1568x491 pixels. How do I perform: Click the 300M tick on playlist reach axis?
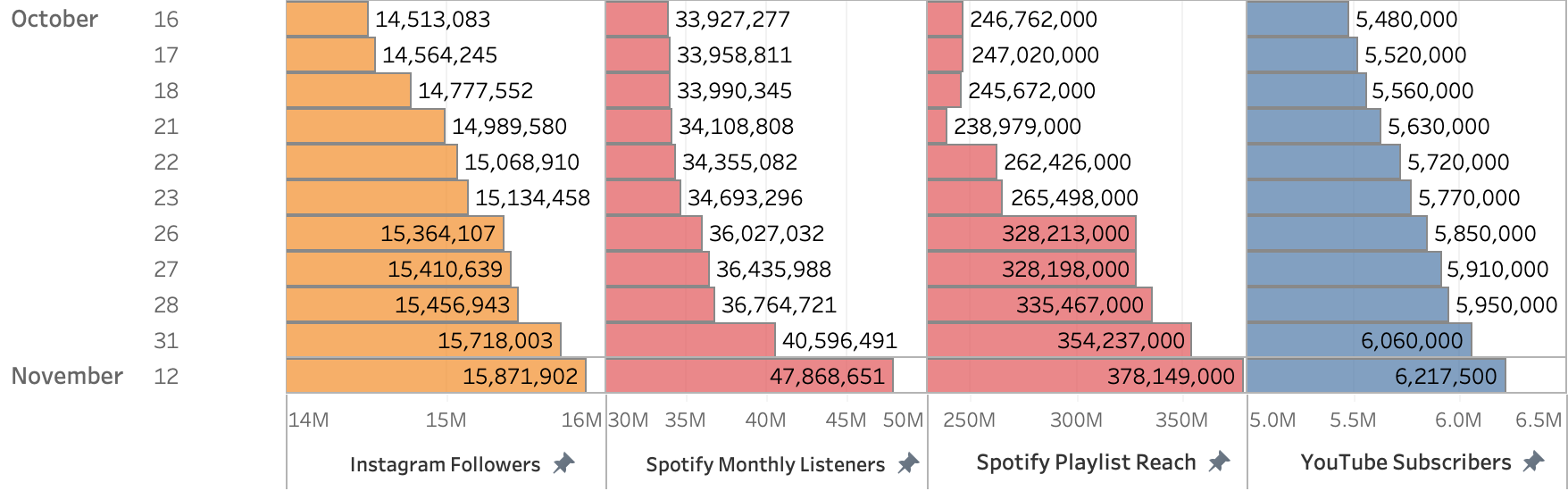tap(1076, 420)
